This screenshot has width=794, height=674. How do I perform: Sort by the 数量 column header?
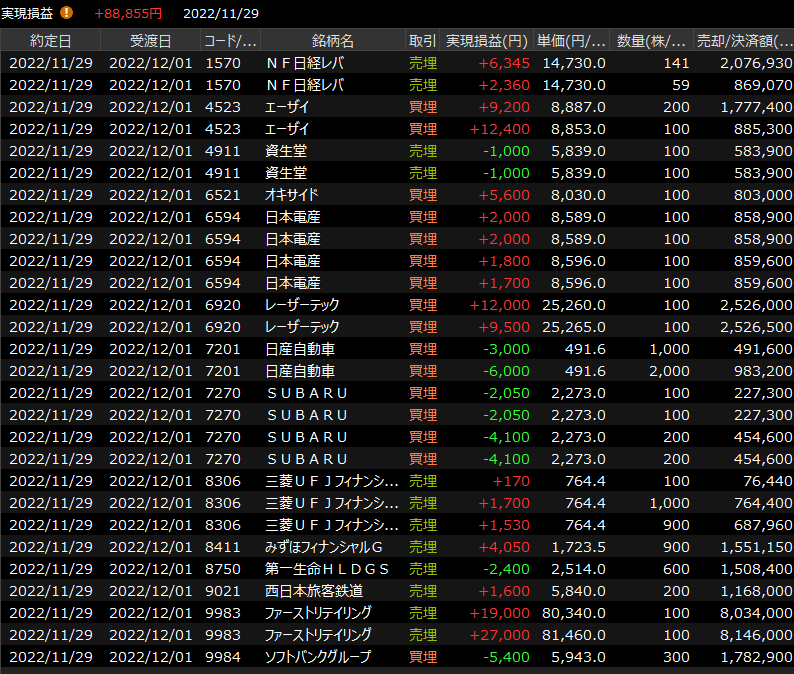tap(651, 41)
